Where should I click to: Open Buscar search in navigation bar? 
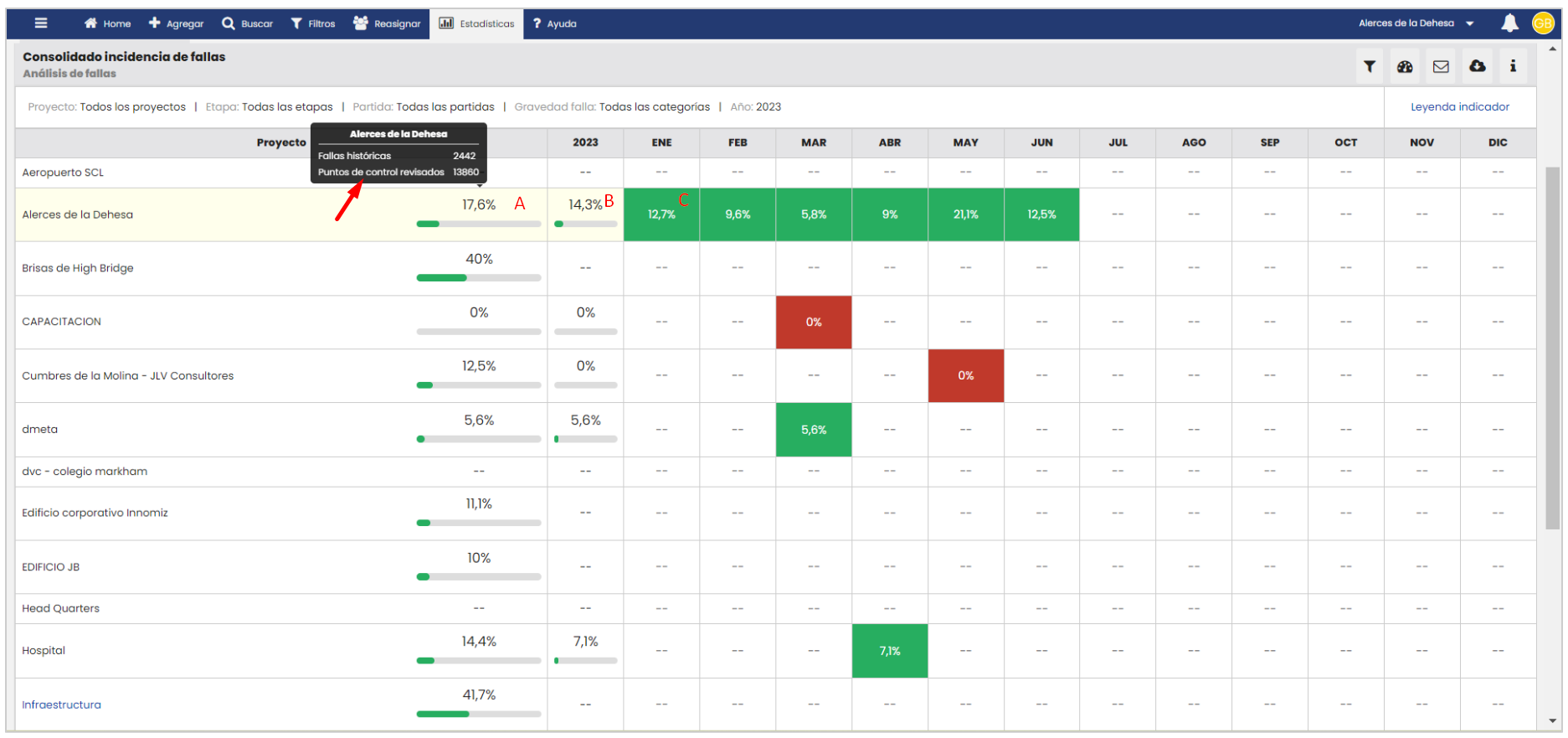(x=247, y=23)
